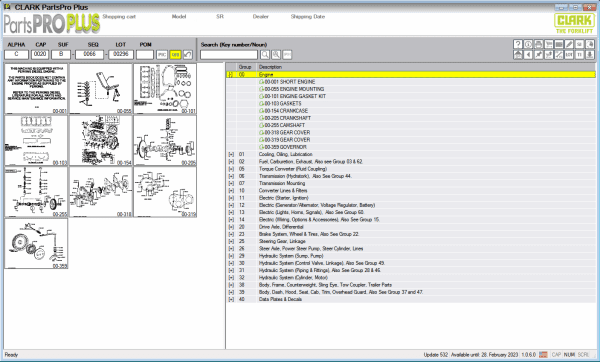Click the Search key number input field
Screen dimensions: 600x362
coord(229,55)
